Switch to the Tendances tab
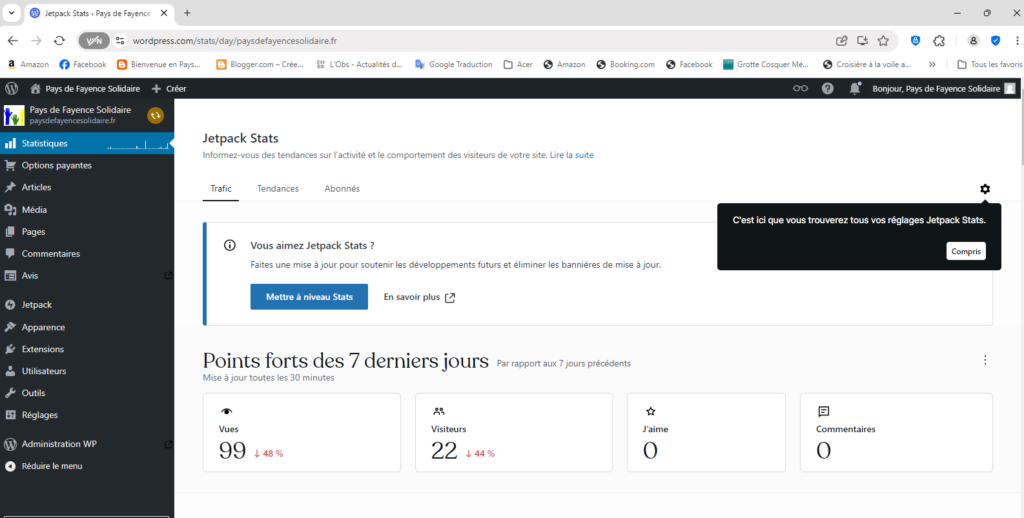1024x518 pixels. click(x=277, y=189)
